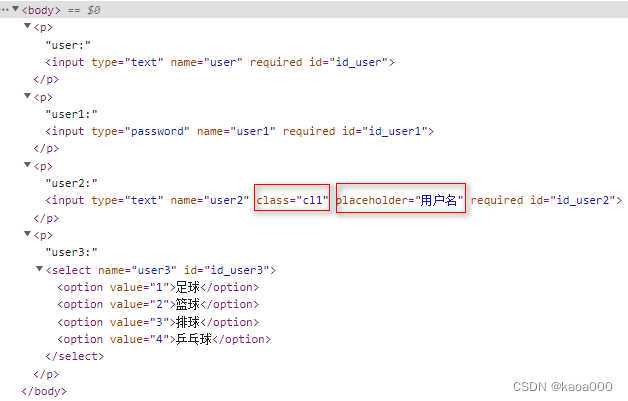This screenshot has height=401, width=628.
Task: Click the id="id_user3" attribute on select
Action: (x=227, y=270)
